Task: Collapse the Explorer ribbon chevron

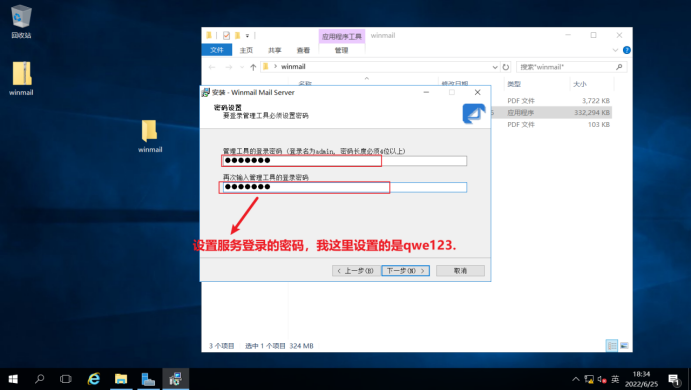Action: 615,50
